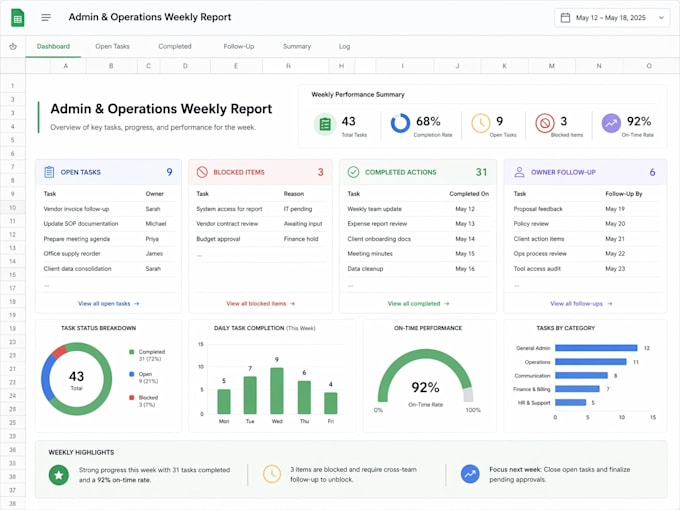This screenshot has width=680, height=510.
Task: Click the red Blocked legend swatch
Action: 131,397
